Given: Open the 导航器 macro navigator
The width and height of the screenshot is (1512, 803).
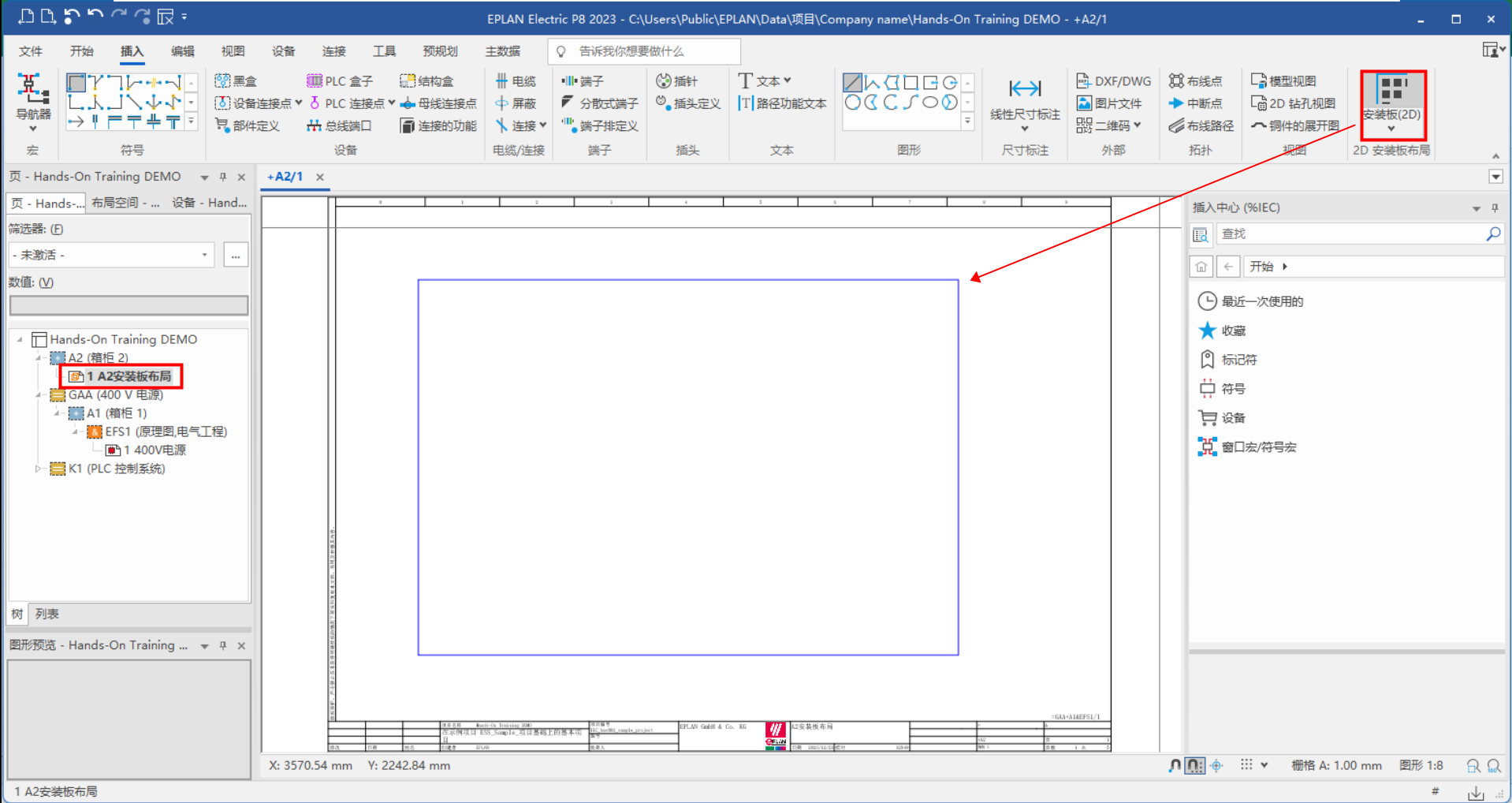Looking at the screenshot, I should [x=33, y=103].
